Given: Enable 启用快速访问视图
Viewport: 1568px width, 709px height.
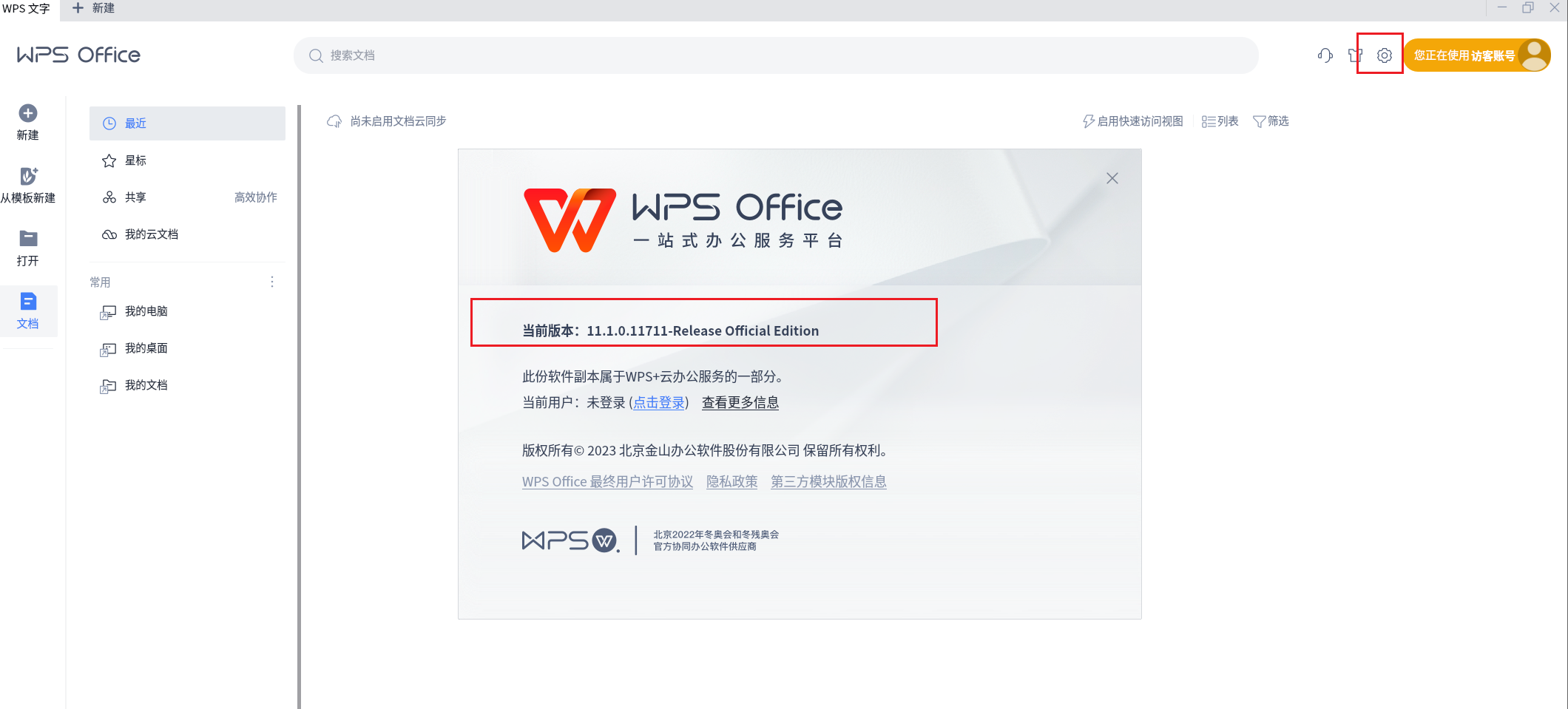Looking at the screenshot, I should (1133, 121).
